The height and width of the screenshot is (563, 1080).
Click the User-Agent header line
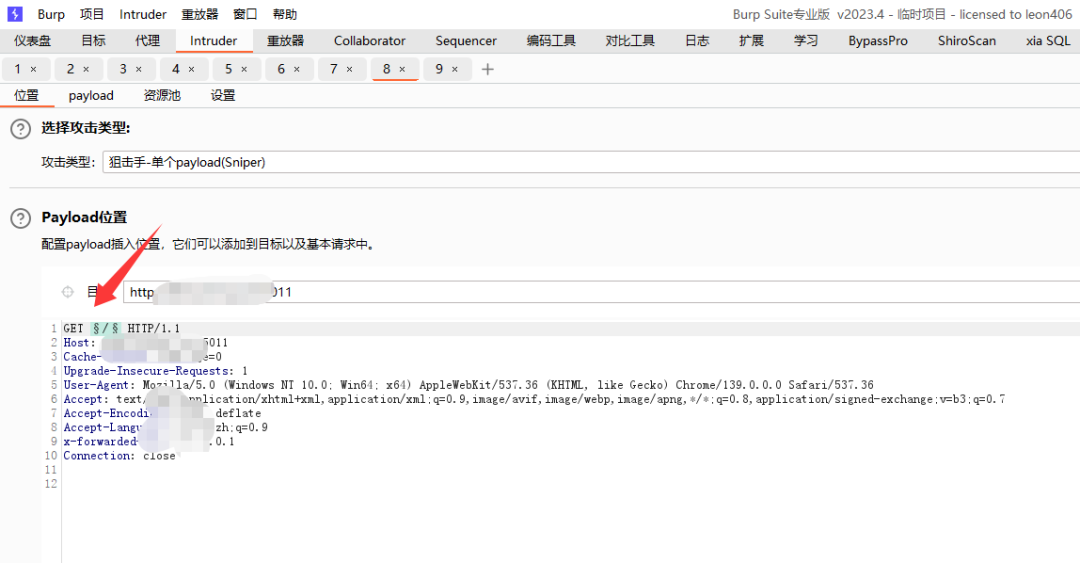(468, 385)
